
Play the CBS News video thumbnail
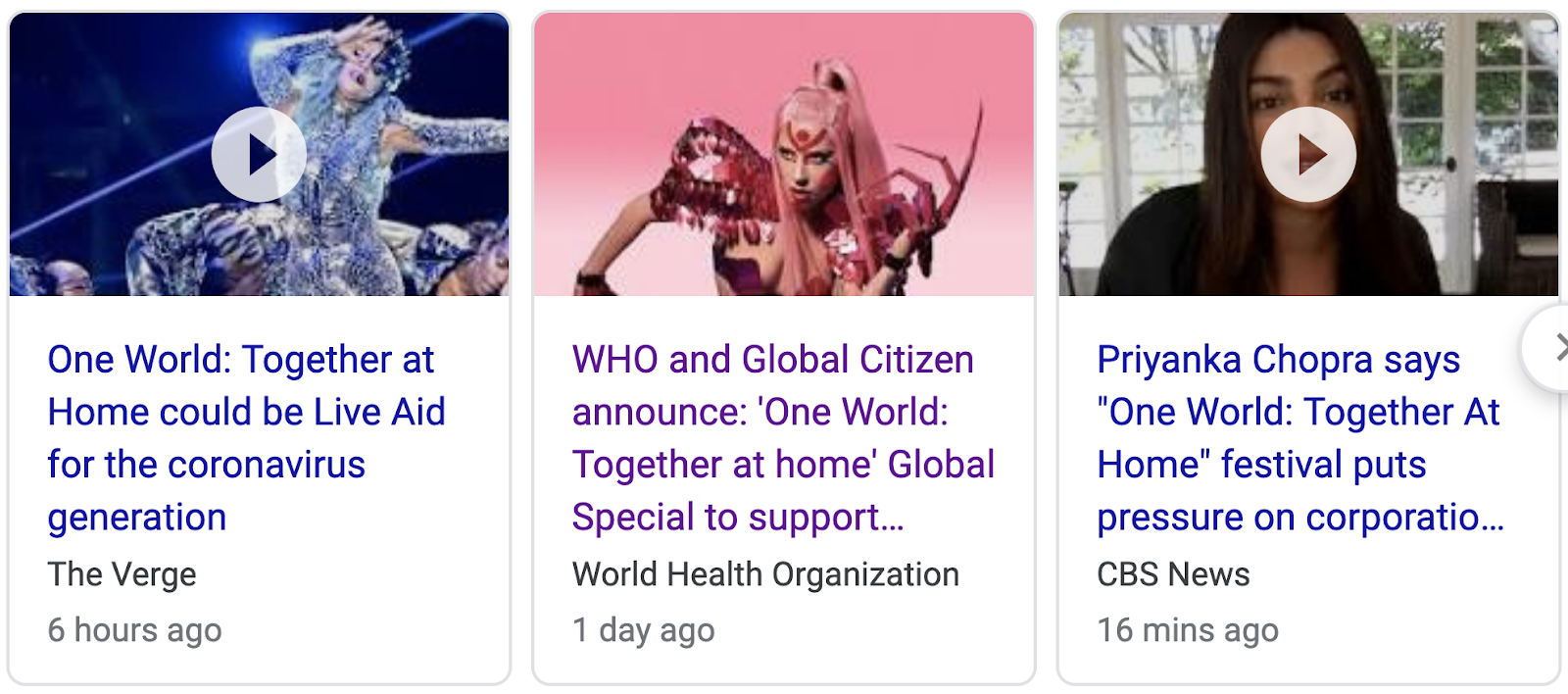point(1308,155)
